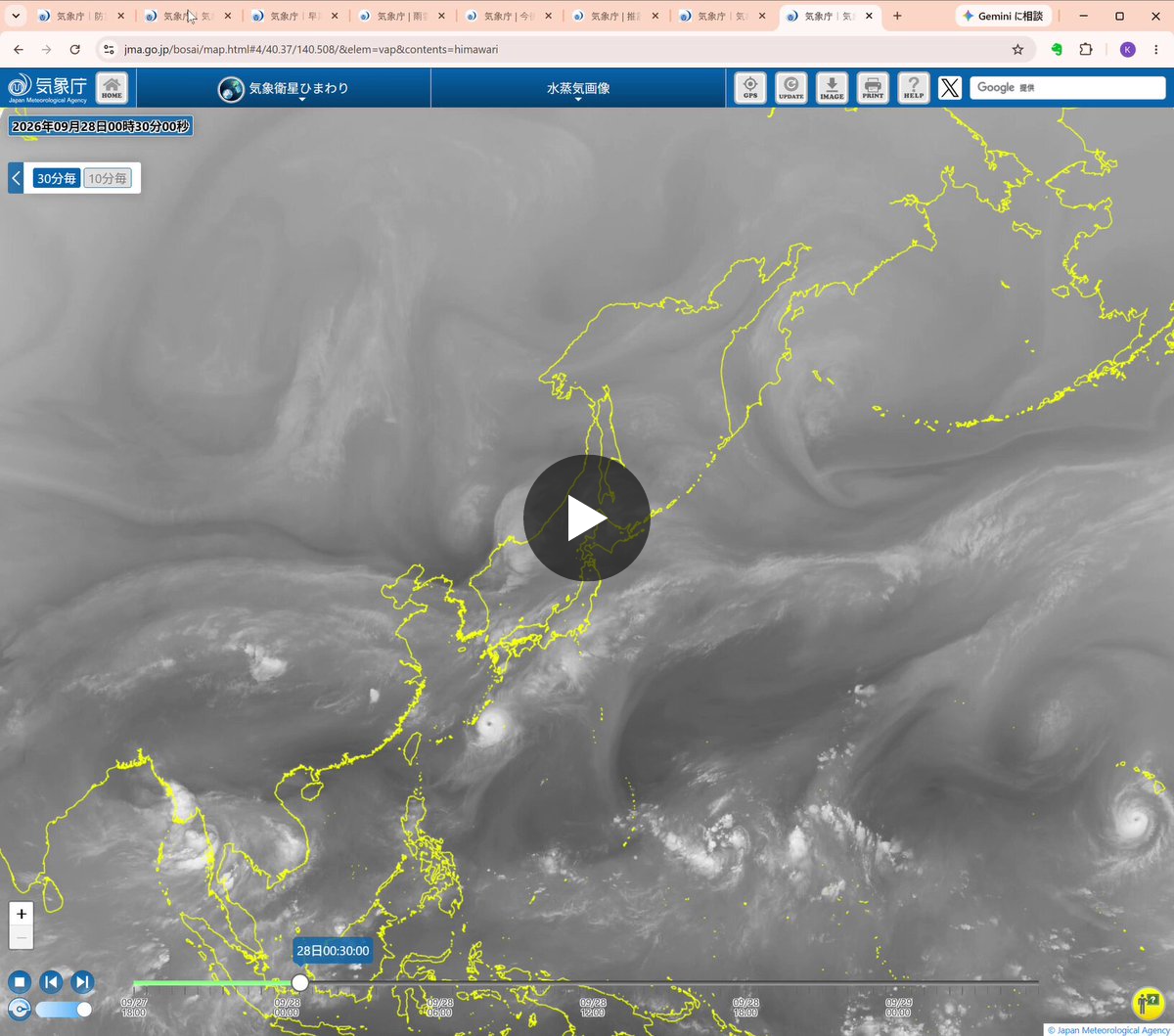Zoom in the map with plus button
This screenshot has height=1036, width=1174.
(x=22, y=914)
